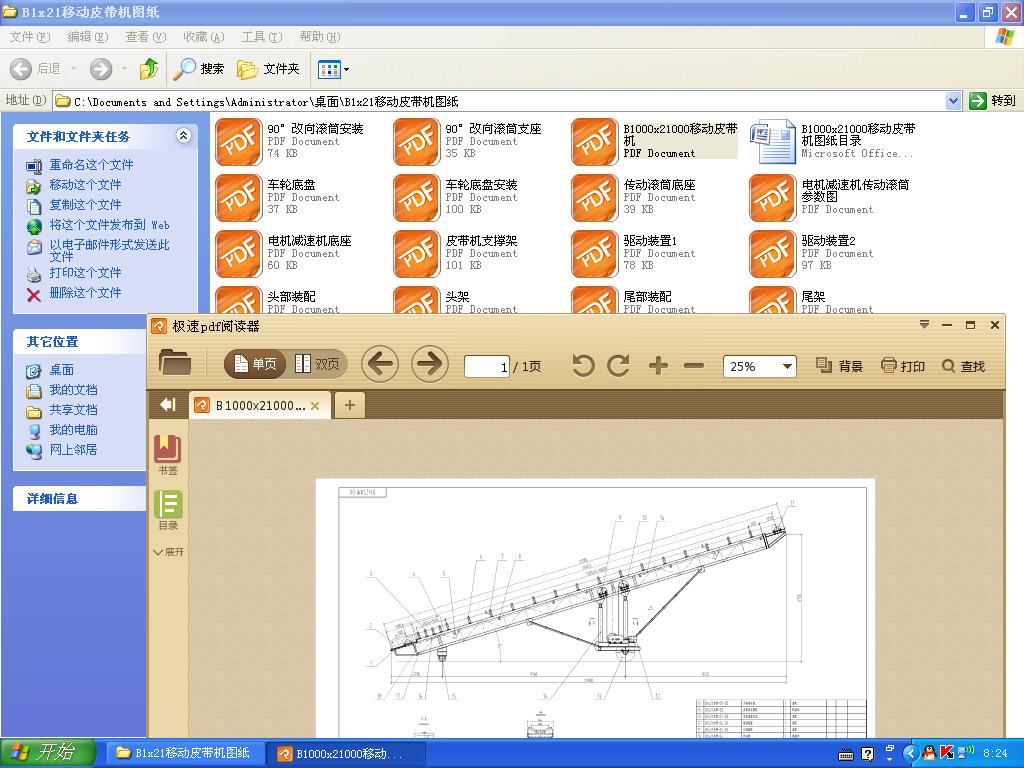The height and width of the screenshot is (768, 1024).
Task: Click 删除这个文件 link
Action: (85, 293)
